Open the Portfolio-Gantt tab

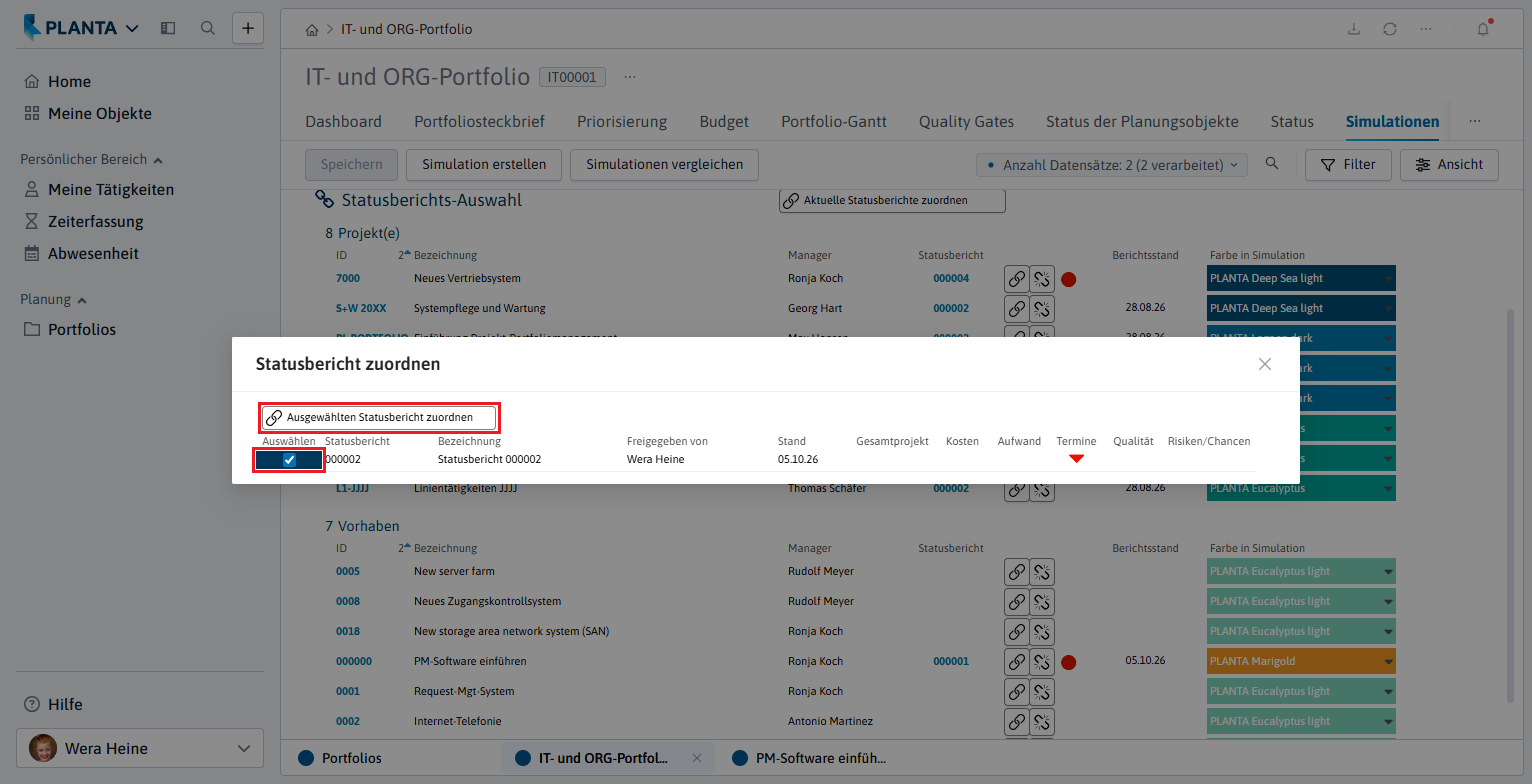click(834, 122)
